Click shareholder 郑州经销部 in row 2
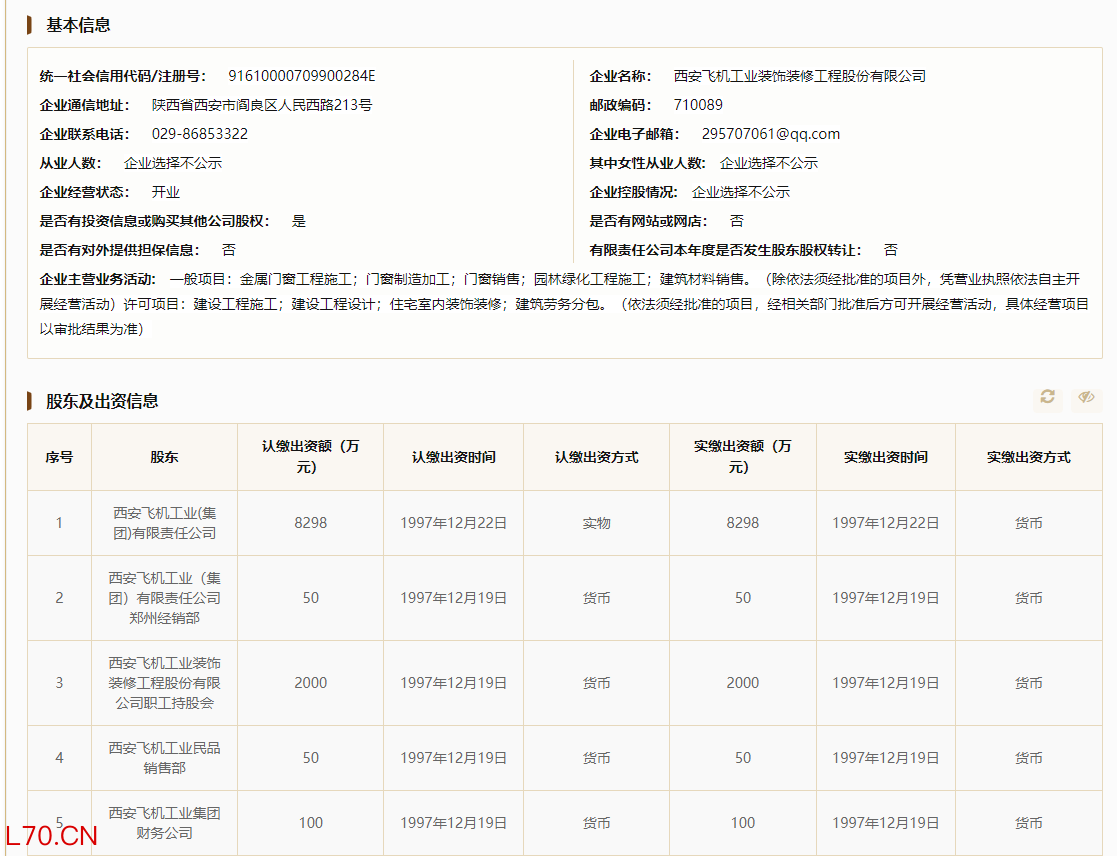Viewport: 1117px width, 856px height. coord(164,598)
